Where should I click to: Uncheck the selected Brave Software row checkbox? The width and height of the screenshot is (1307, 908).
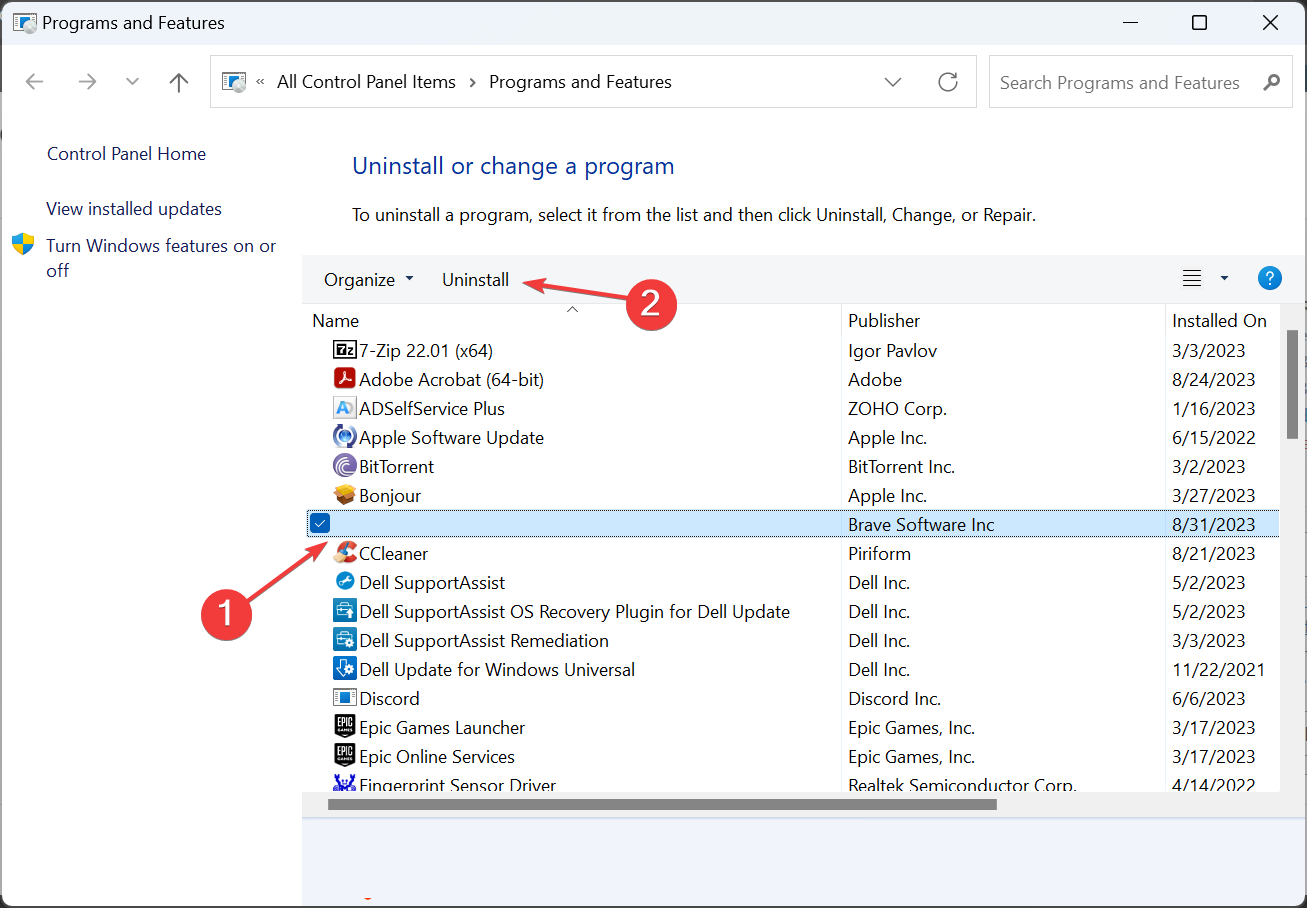click(320, 523)
